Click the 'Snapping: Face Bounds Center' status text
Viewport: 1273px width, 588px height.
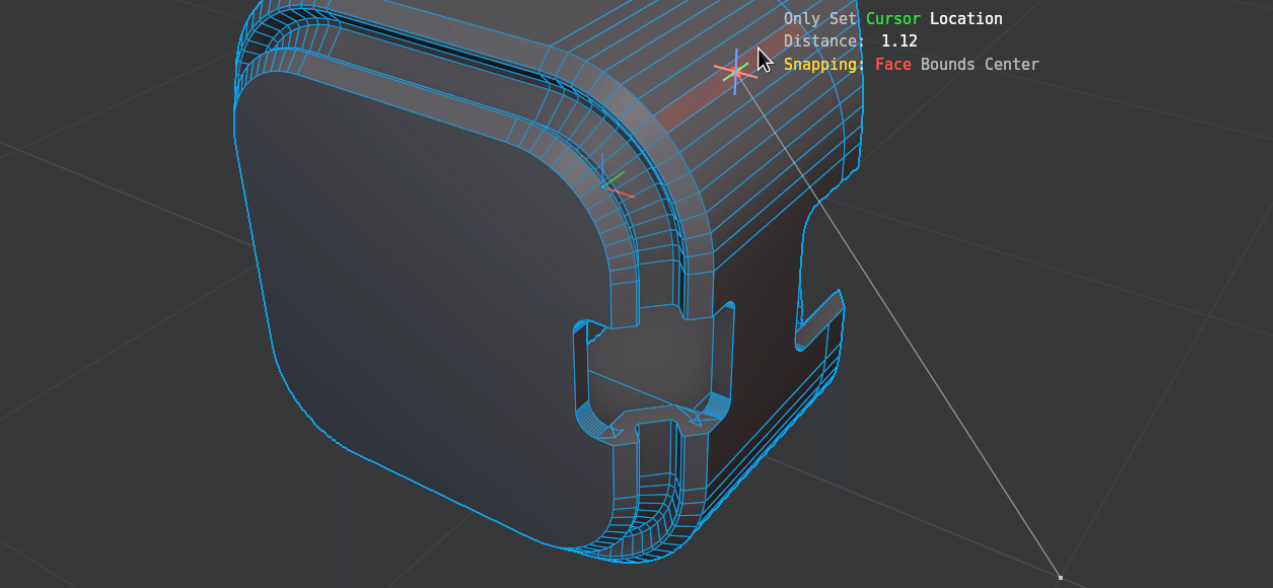[x=911, y=64]
